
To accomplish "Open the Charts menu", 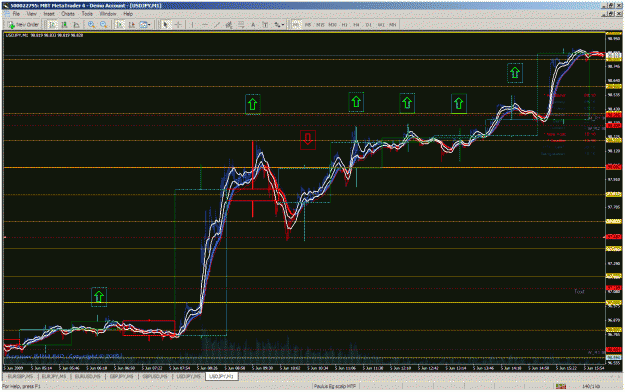I will 68,14.
